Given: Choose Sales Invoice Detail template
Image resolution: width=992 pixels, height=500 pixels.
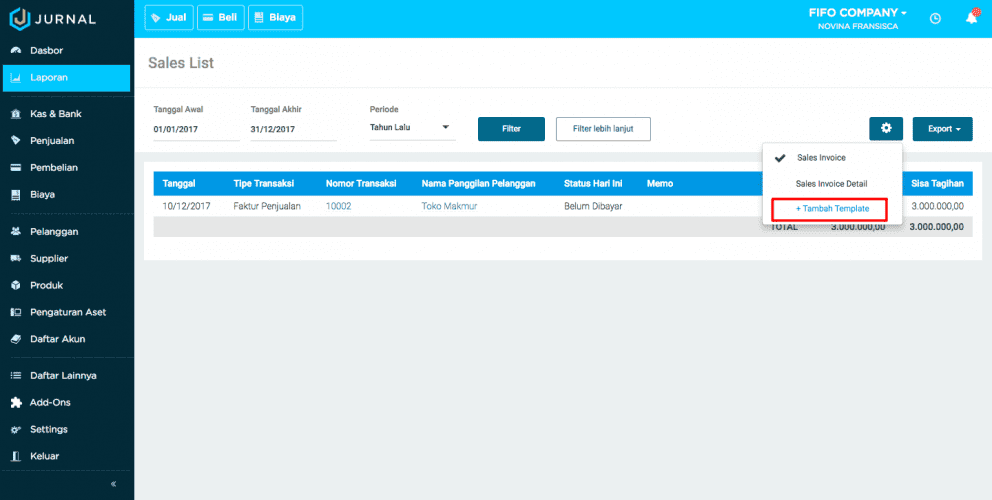Looking at the screenshot, I should pos(831,184).
